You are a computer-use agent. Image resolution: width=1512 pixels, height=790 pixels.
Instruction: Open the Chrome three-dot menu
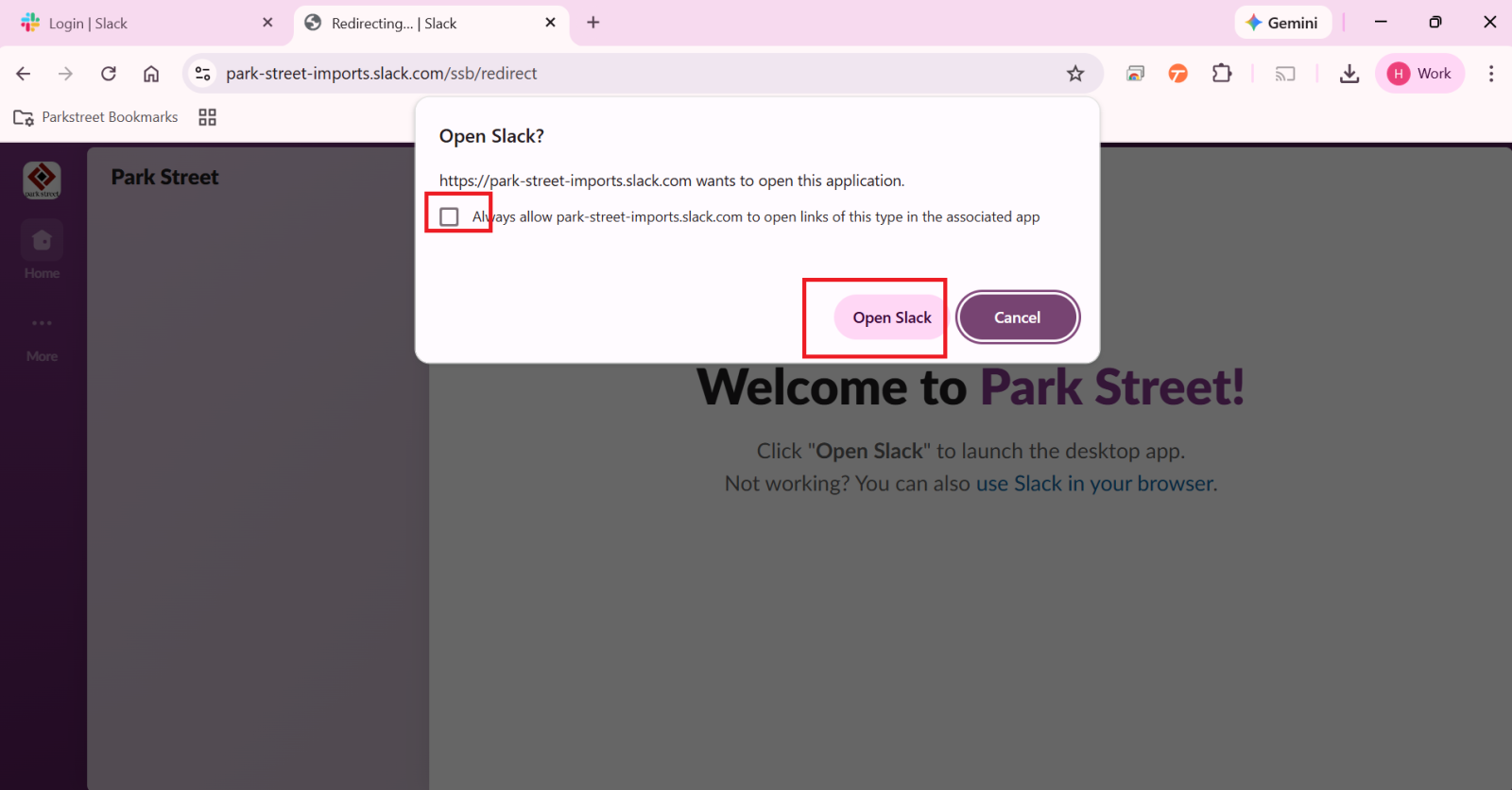tap(1491, 74)
